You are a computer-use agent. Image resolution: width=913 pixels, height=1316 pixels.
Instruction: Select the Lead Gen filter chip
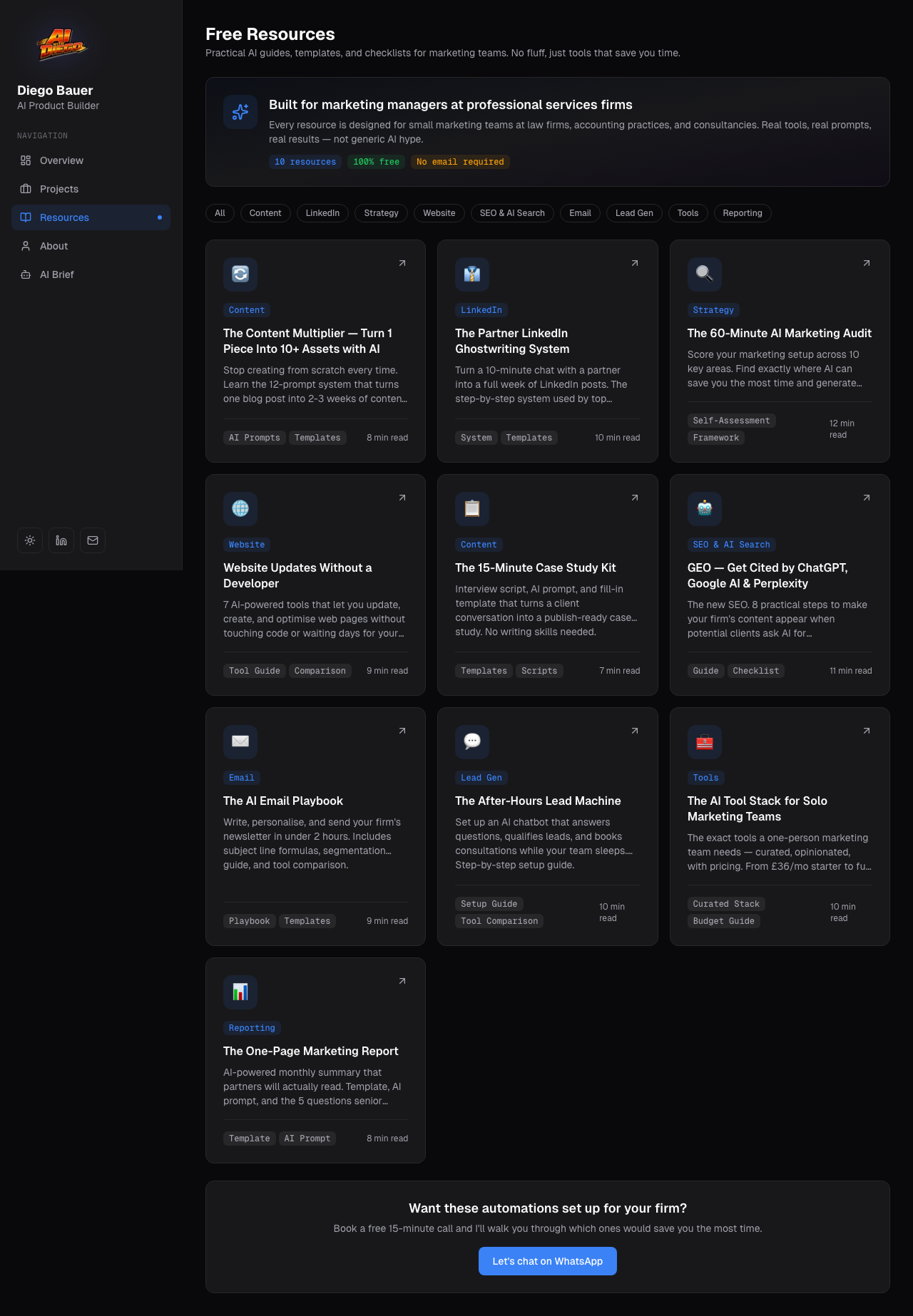(x=634, y=213)
